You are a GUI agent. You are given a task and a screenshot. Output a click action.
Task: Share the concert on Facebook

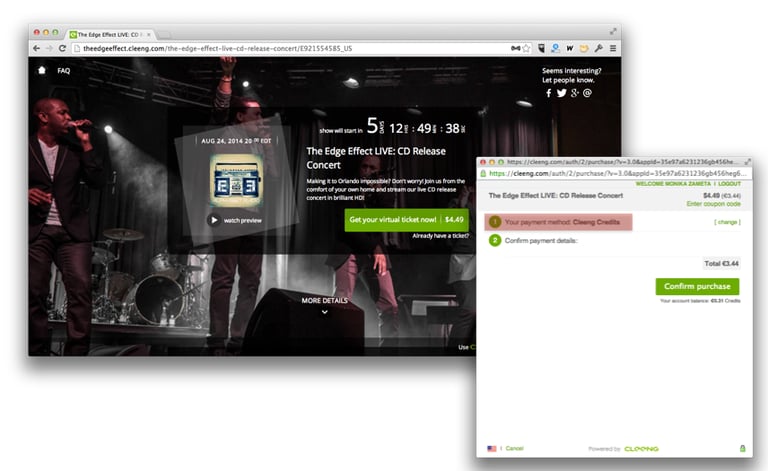pos(549,93)
